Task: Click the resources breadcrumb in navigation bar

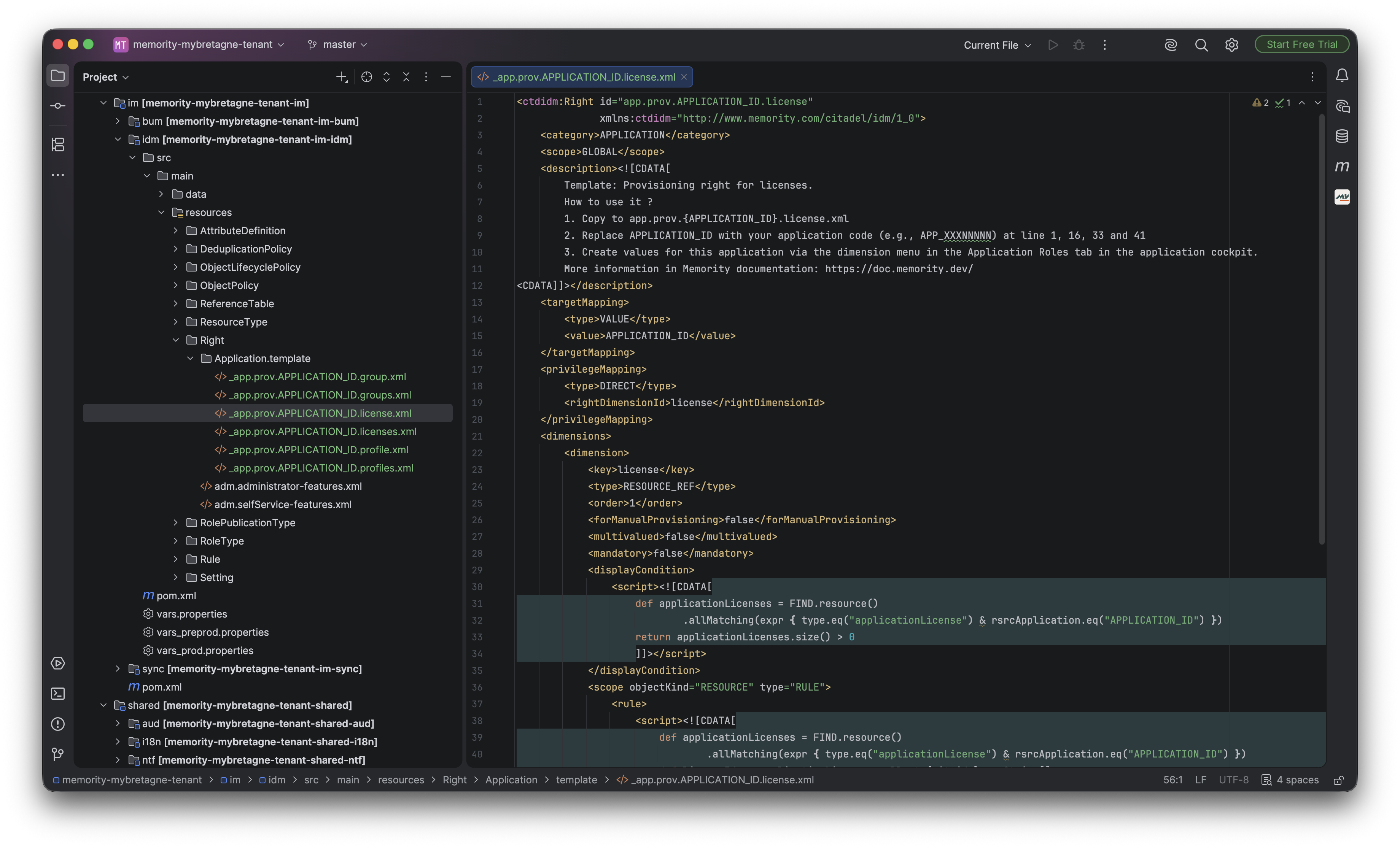Action: coord(401,780)
